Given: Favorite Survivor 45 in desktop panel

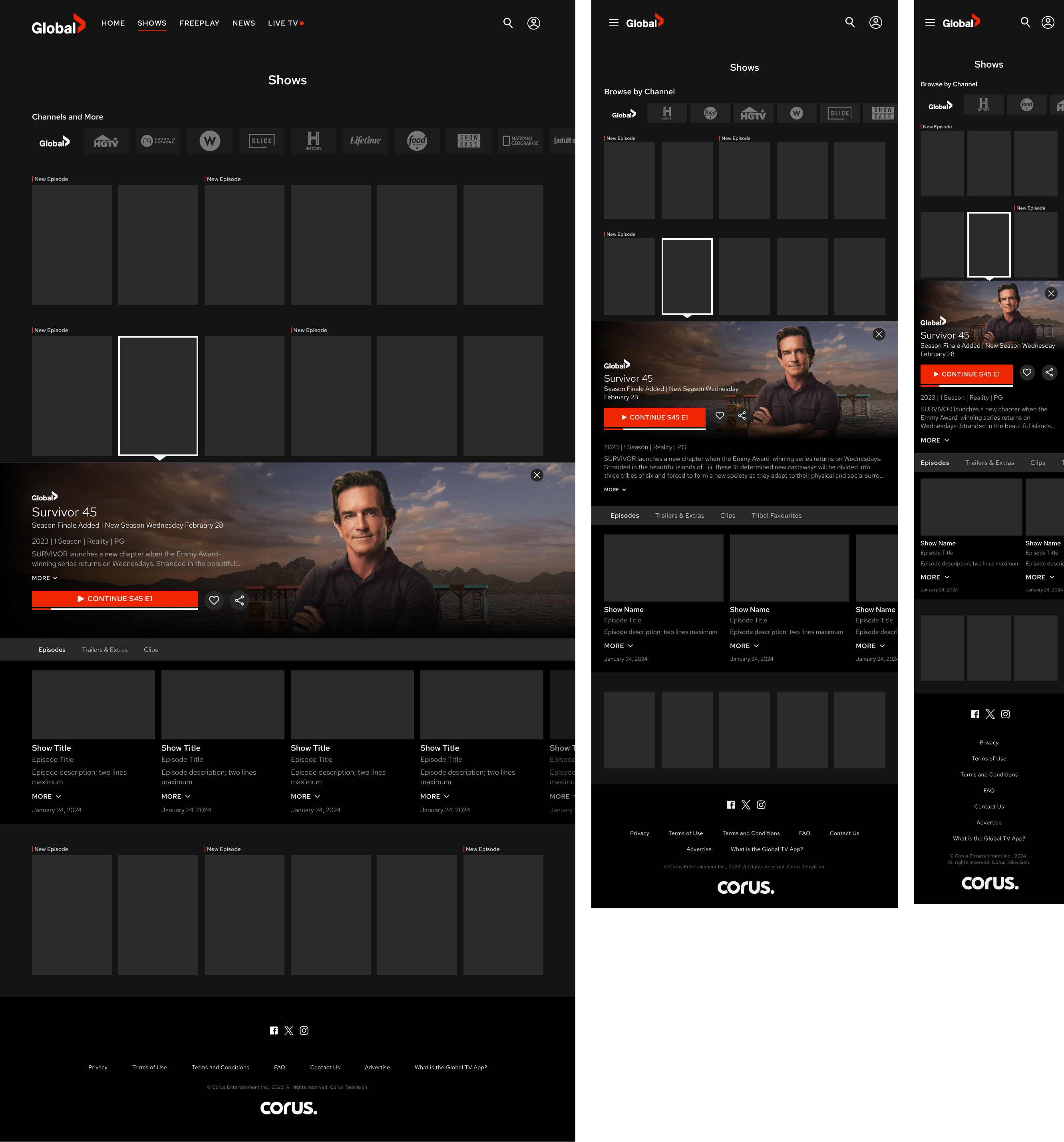Looking at the screenshot, I should 214,600.
